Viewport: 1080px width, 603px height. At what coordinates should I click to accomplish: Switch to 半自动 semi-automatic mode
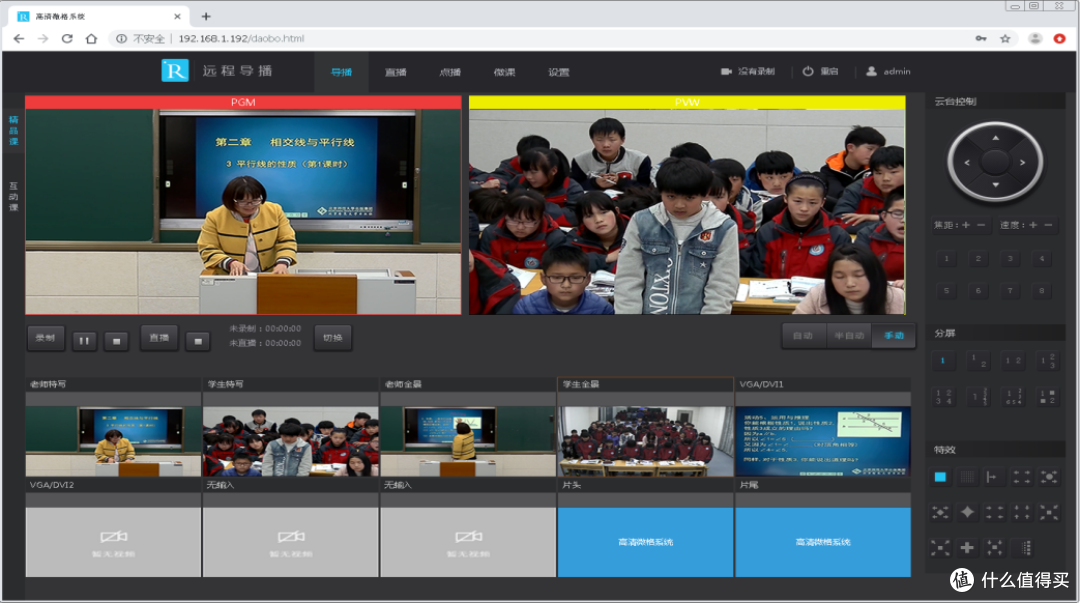(x=849, y=336)
